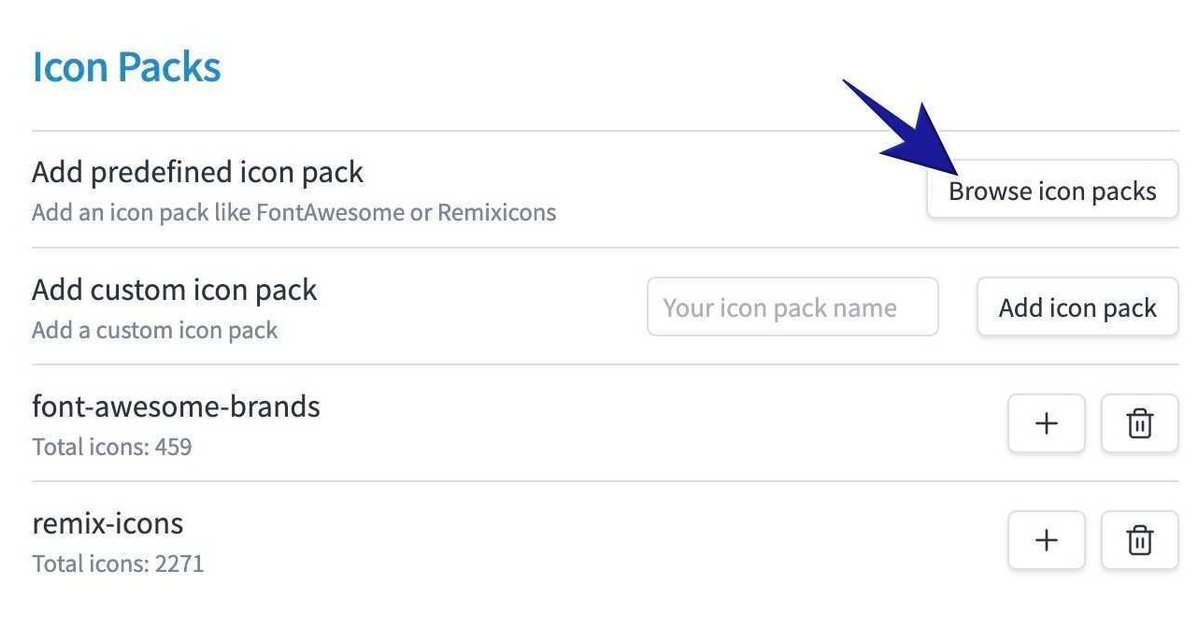Remove the remix-icons pack with the trash icon
The height and width of the screenshot is (627, 1200).
(x=1139, y=541)
